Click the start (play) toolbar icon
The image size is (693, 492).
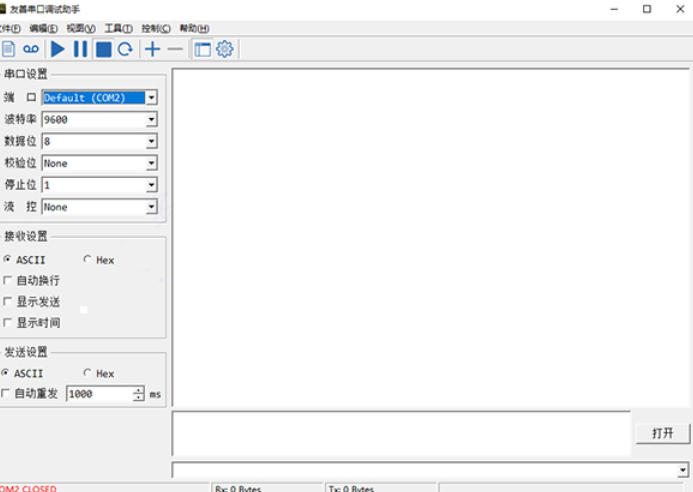pos(57,49)
